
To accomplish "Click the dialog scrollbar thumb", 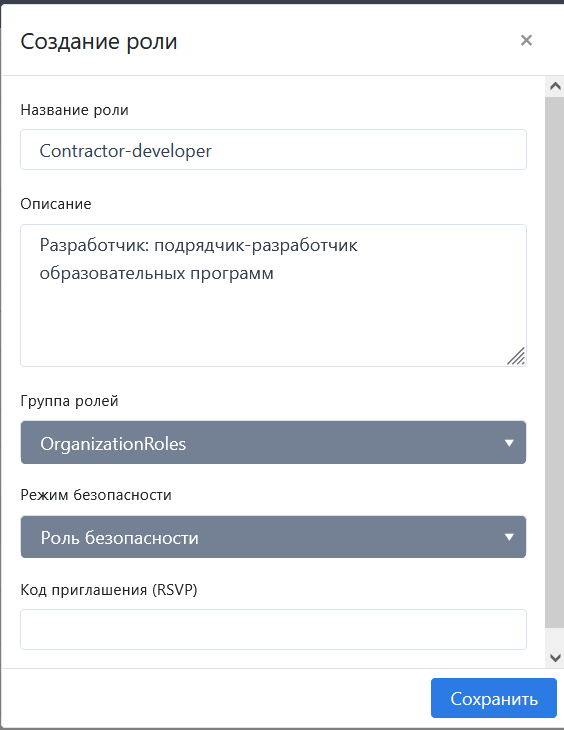I will [555, 362].
